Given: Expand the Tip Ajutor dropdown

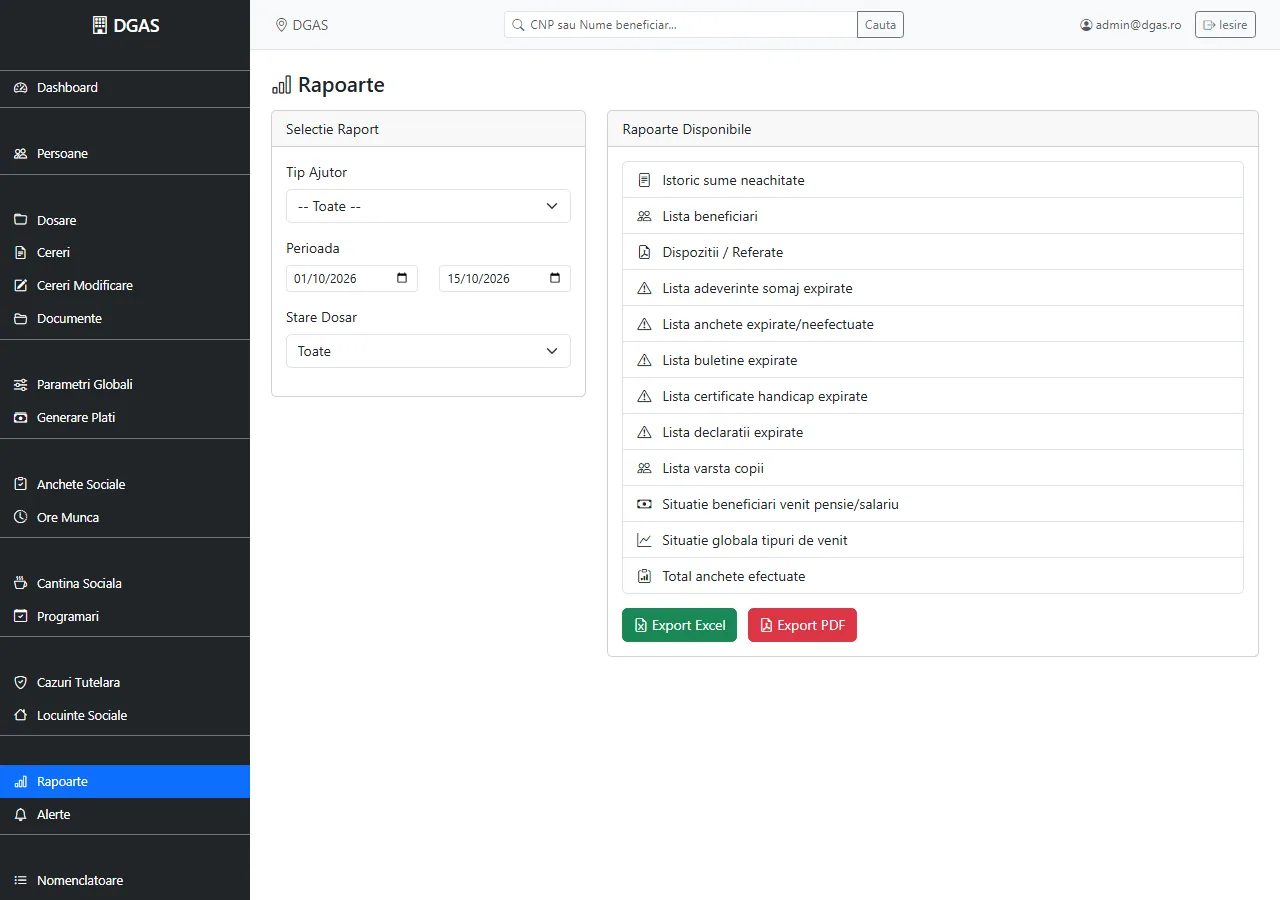Looking at the screenshot, I should click(428, 206).
